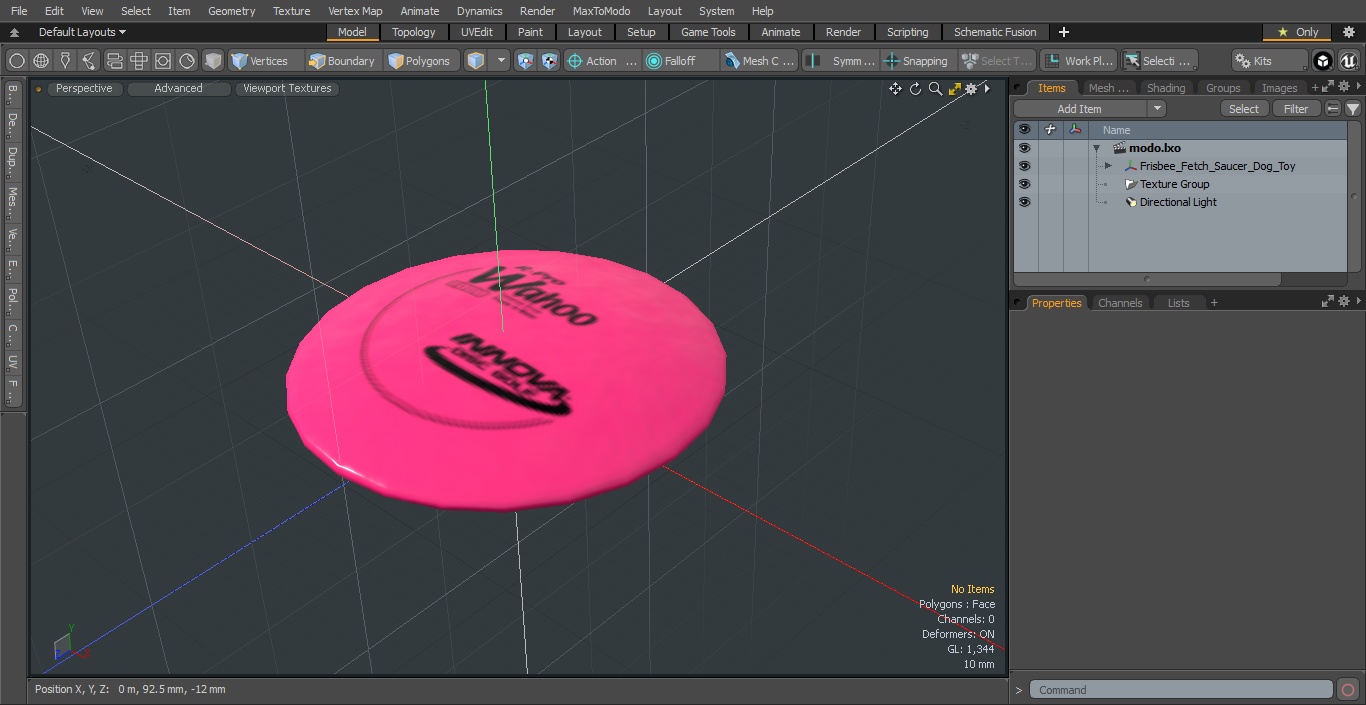Open the Default Layouts dropdown
Image resolution: width=1366 pixels, height=705 pixels.
[82, 32]
